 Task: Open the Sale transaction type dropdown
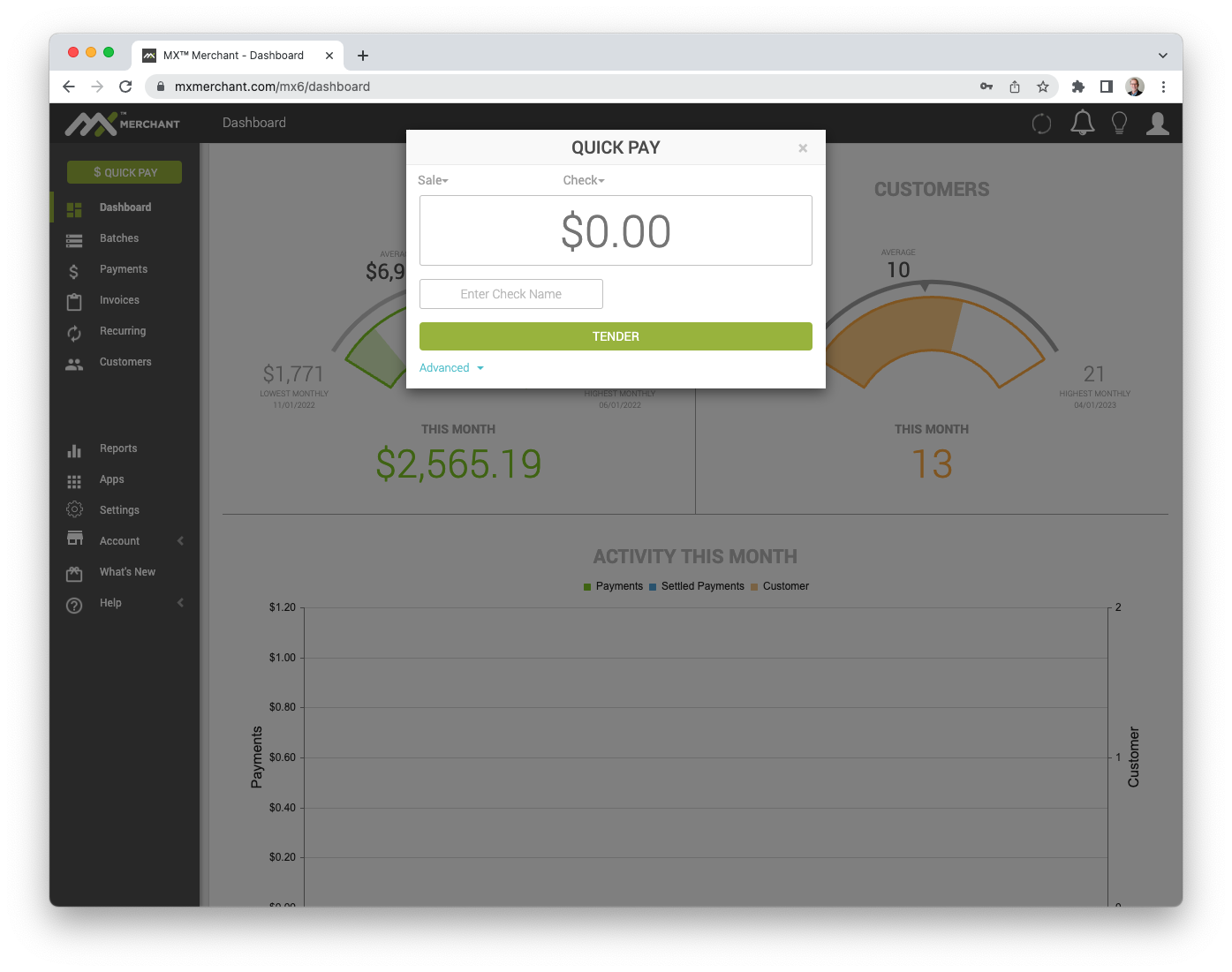(434, 180)
